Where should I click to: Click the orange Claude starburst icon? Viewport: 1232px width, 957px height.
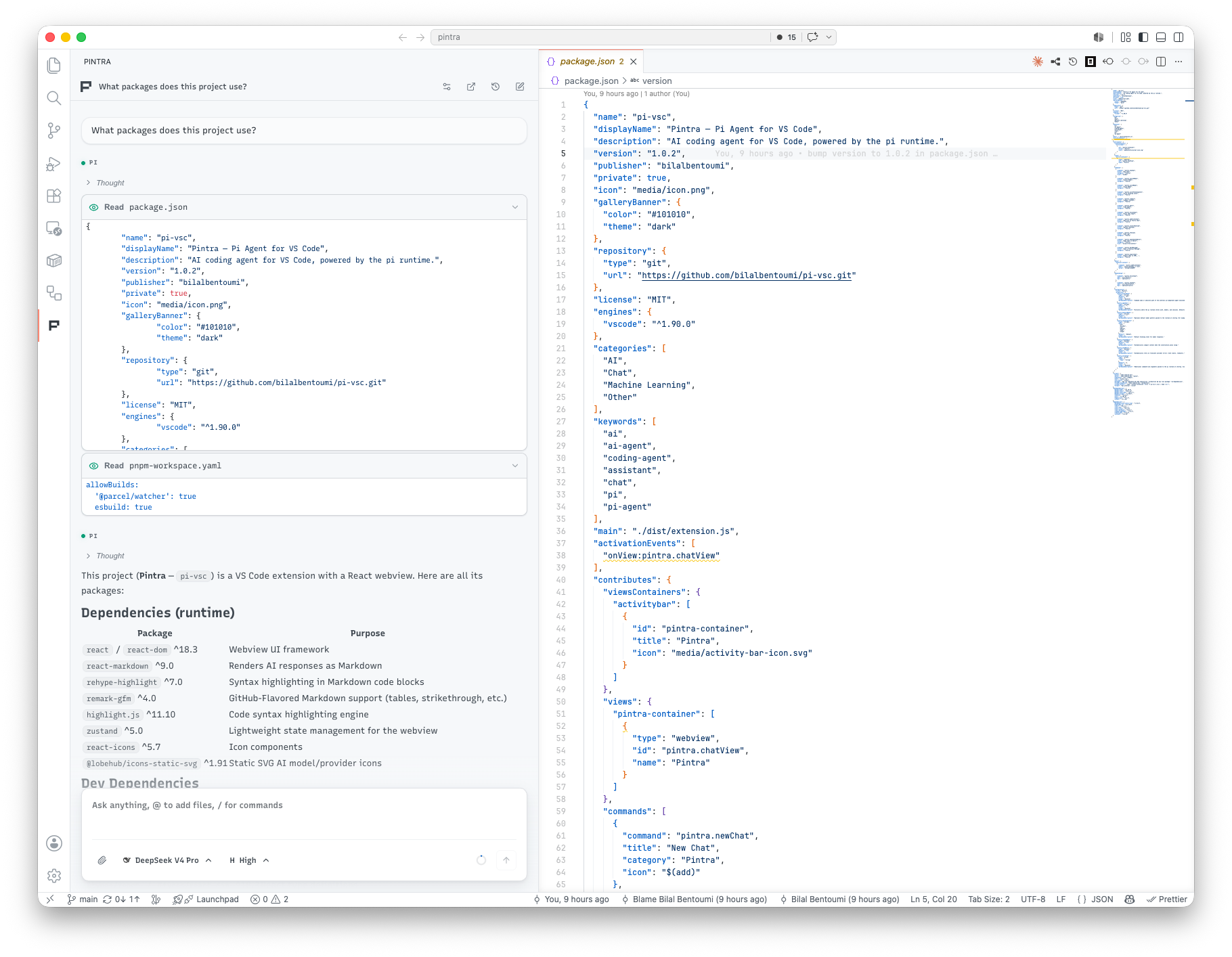[x=1038, y=62]
